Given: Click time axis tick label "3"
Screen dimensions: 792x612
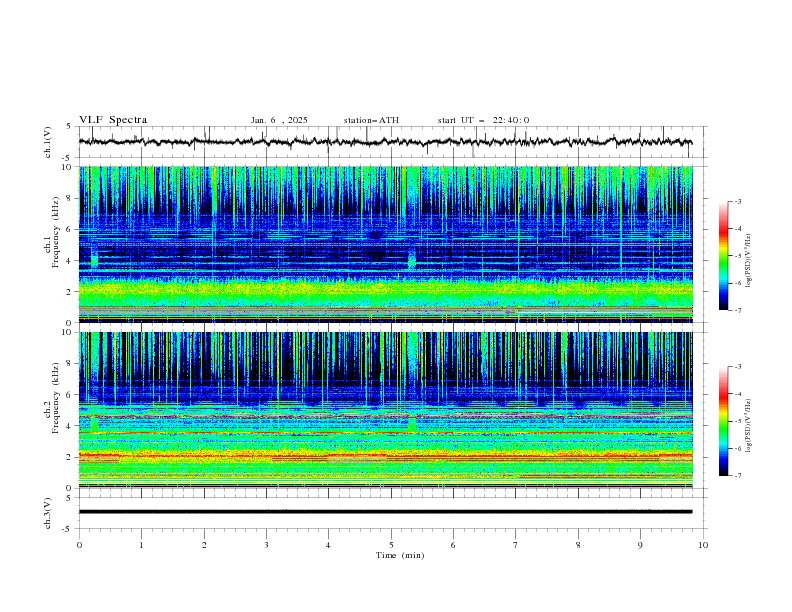Looking at the screenshot, I should point(266,545).
